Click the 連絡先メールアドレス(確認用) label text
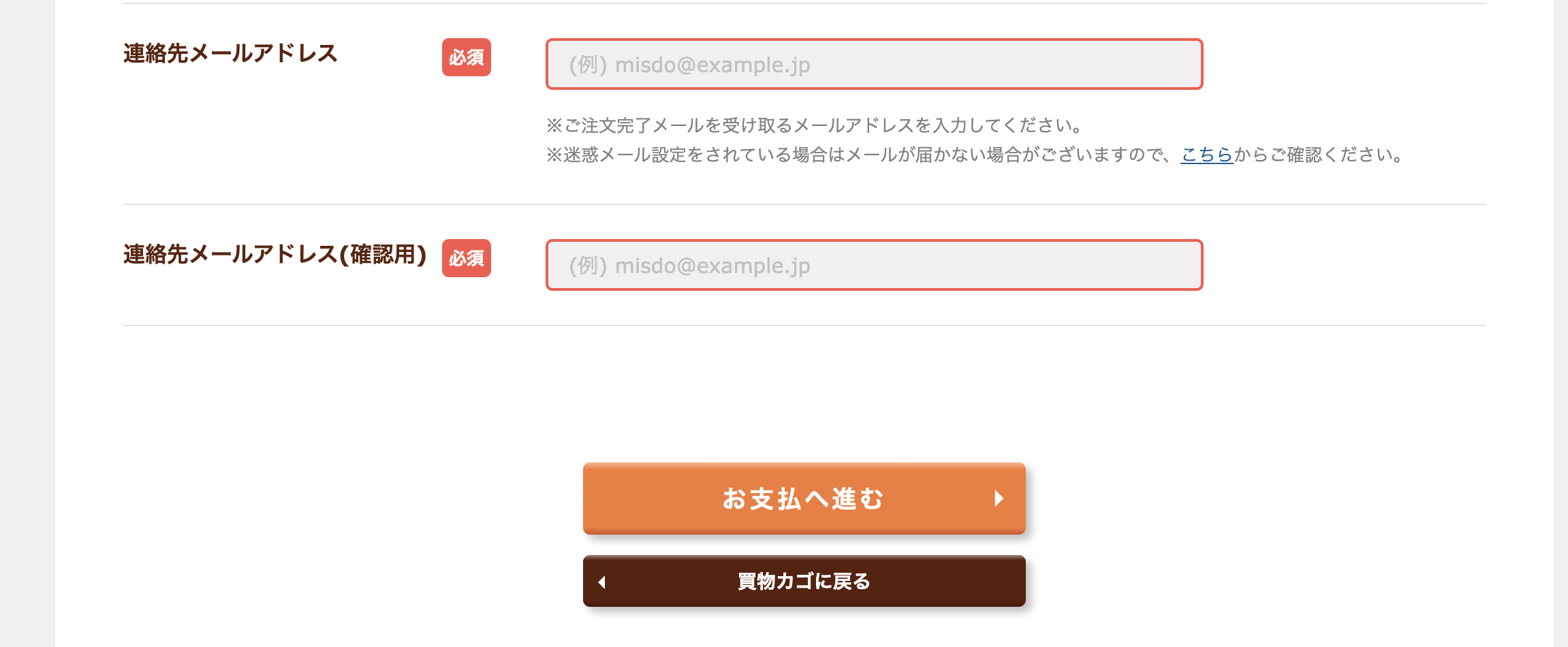 tap(275, 254)
